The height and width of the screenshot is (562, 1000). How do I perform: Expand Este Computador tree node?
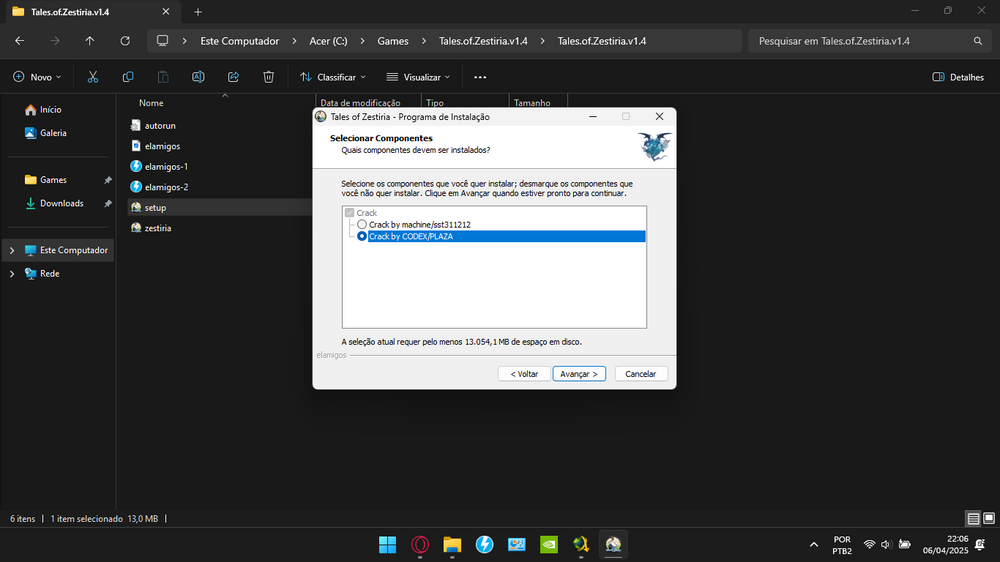(11, 250)
